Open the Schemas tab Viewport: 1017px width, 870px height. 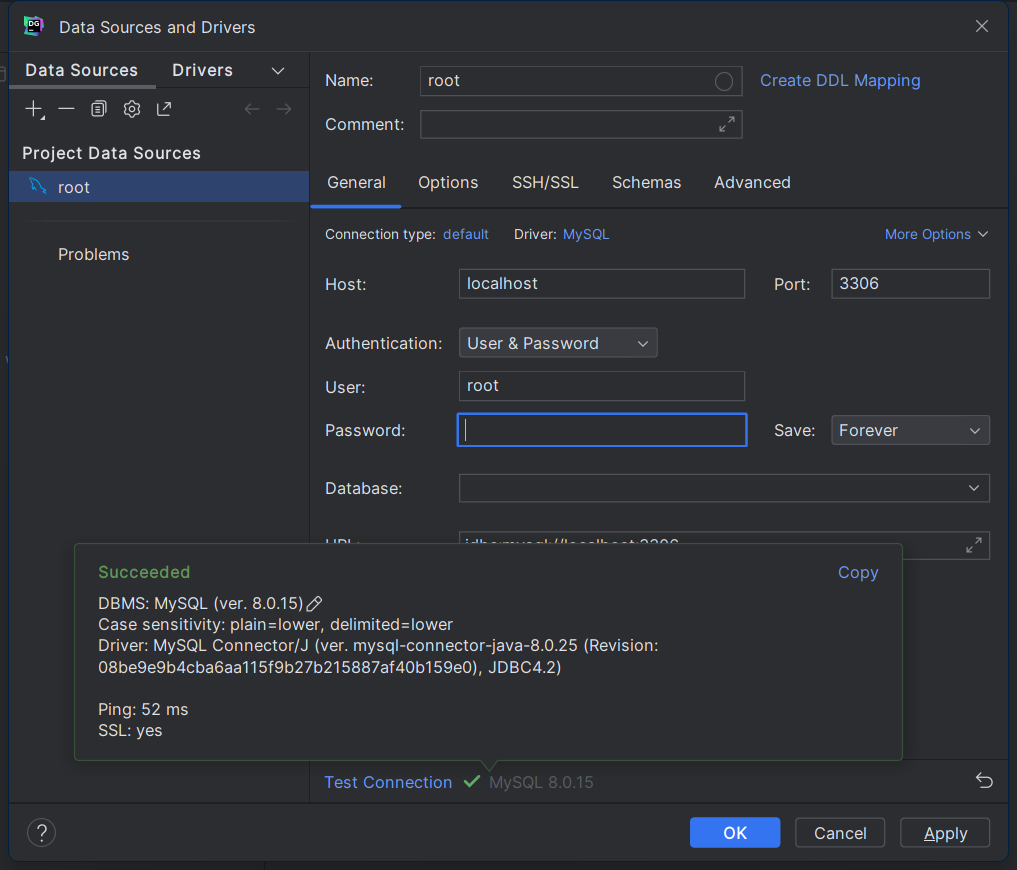(647, 182)
